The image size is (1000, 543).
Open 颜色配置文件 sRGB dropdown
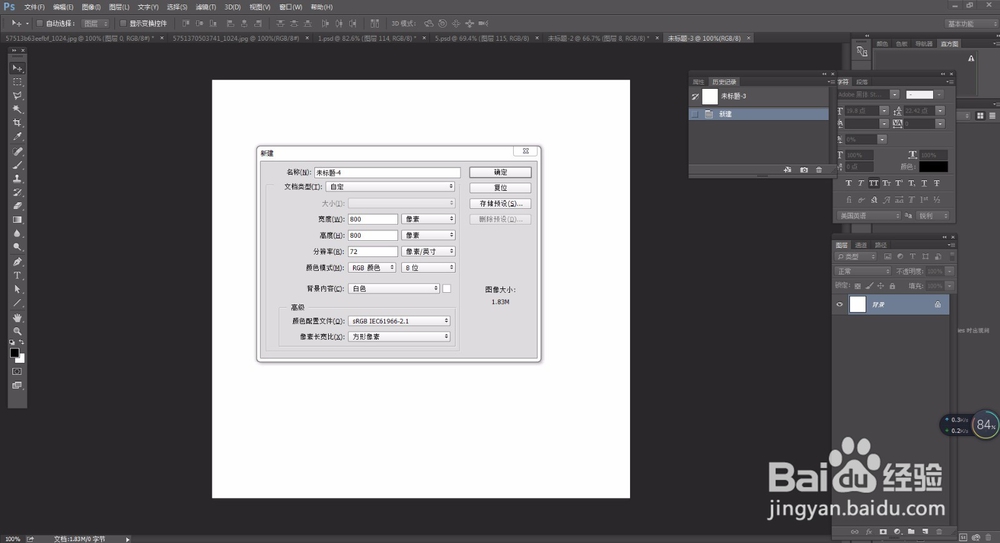point(399,321)
